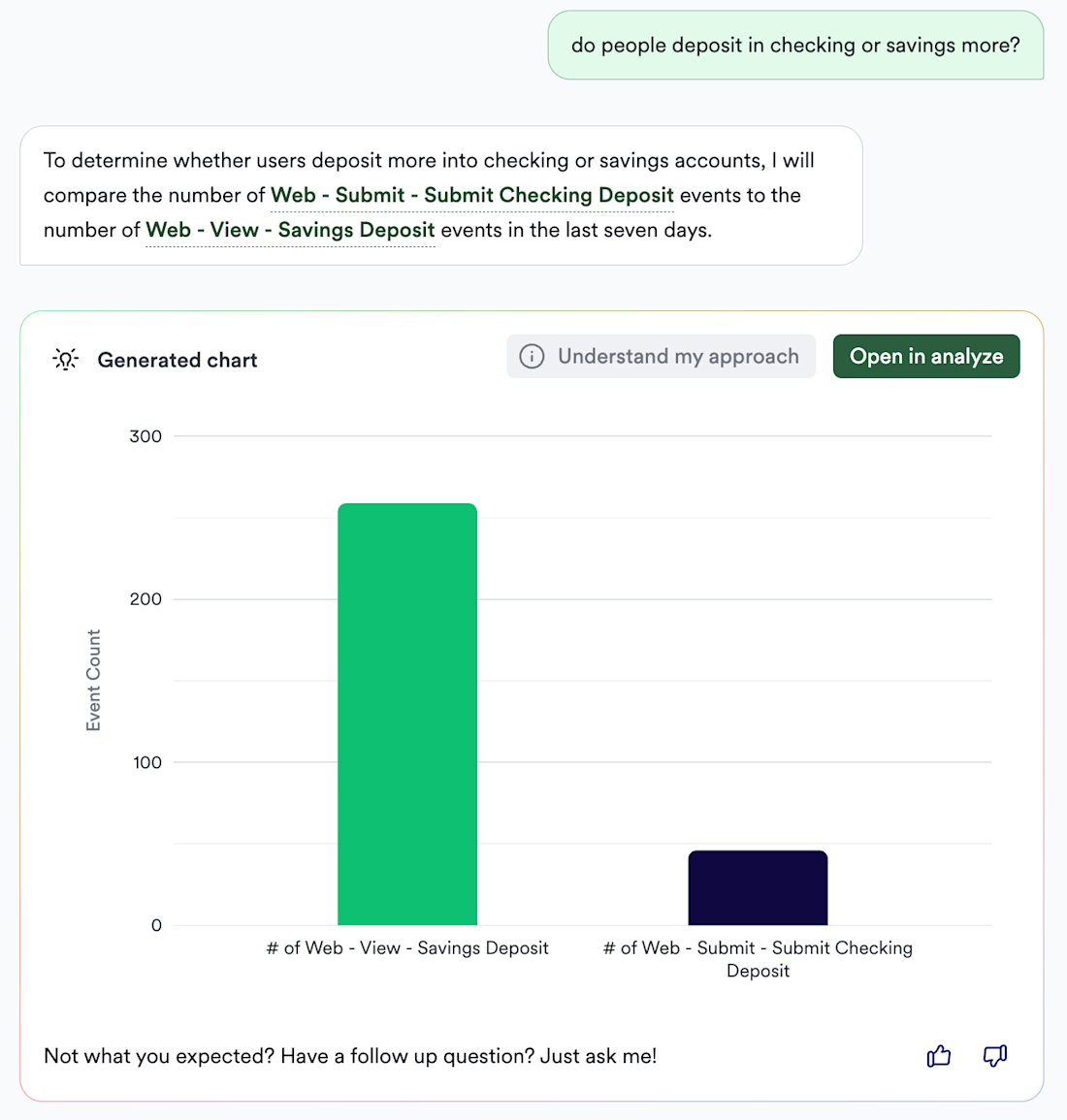Screen dimensions: 1067x1120
Task: Click the 100 y-axis tick label
Action: point(145,762)
